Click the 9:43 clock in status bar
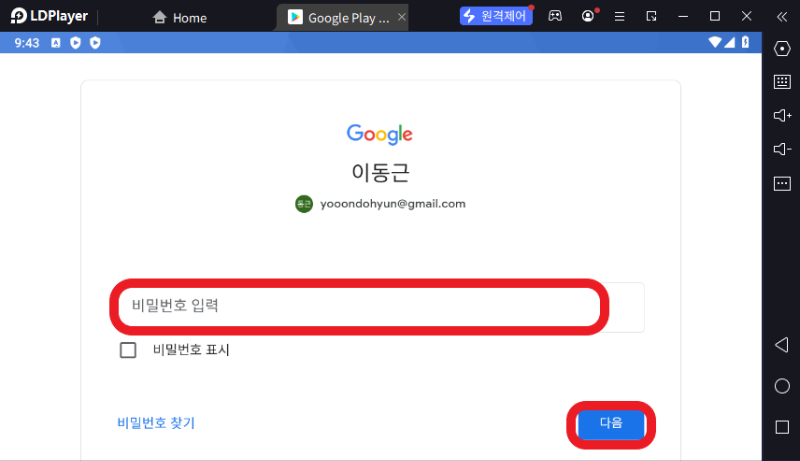 point(27,43)
